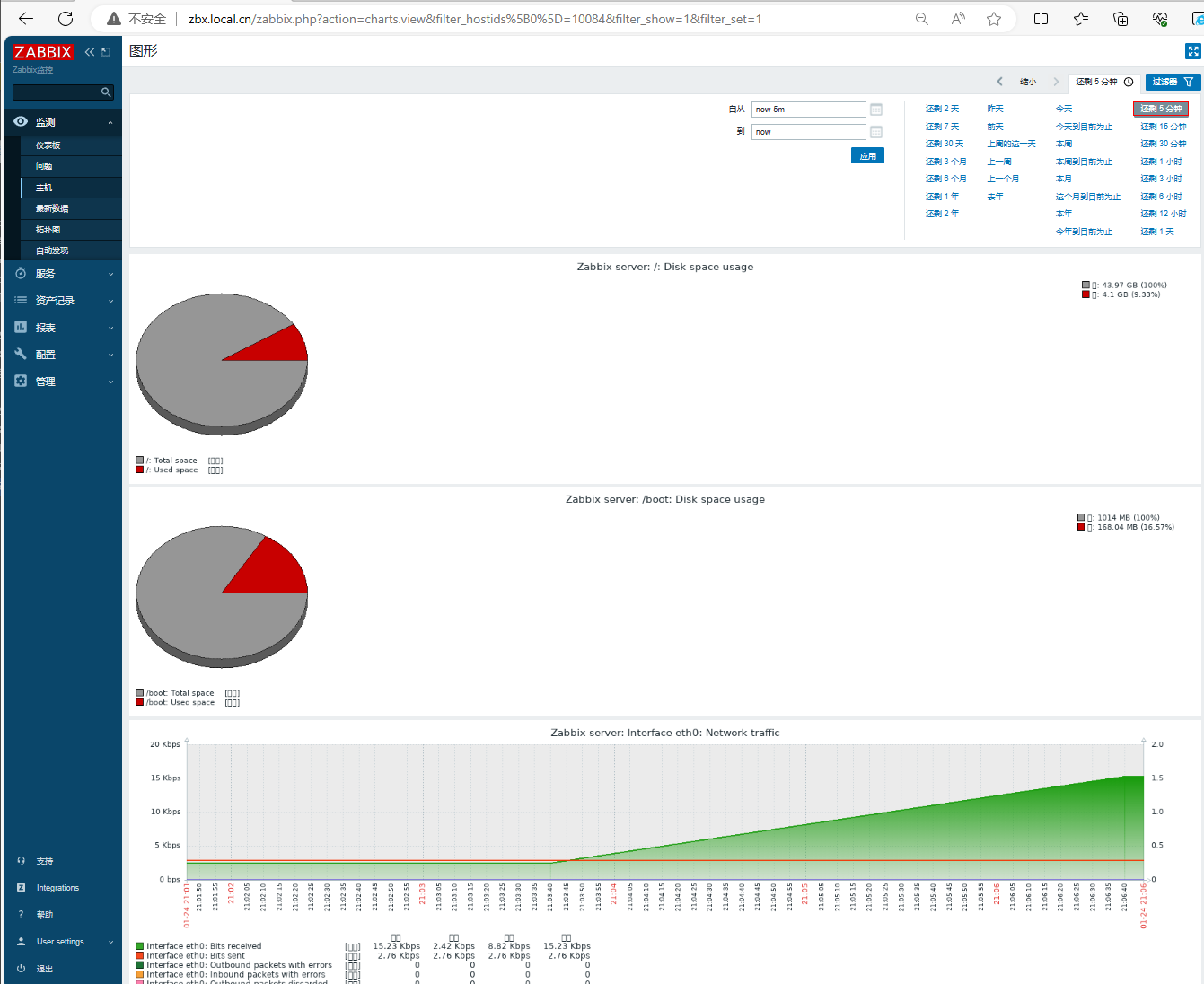This screenshot has width=1204, height=984.
Task: Expand the User settings menu
Action: click(x=63, y=942)
